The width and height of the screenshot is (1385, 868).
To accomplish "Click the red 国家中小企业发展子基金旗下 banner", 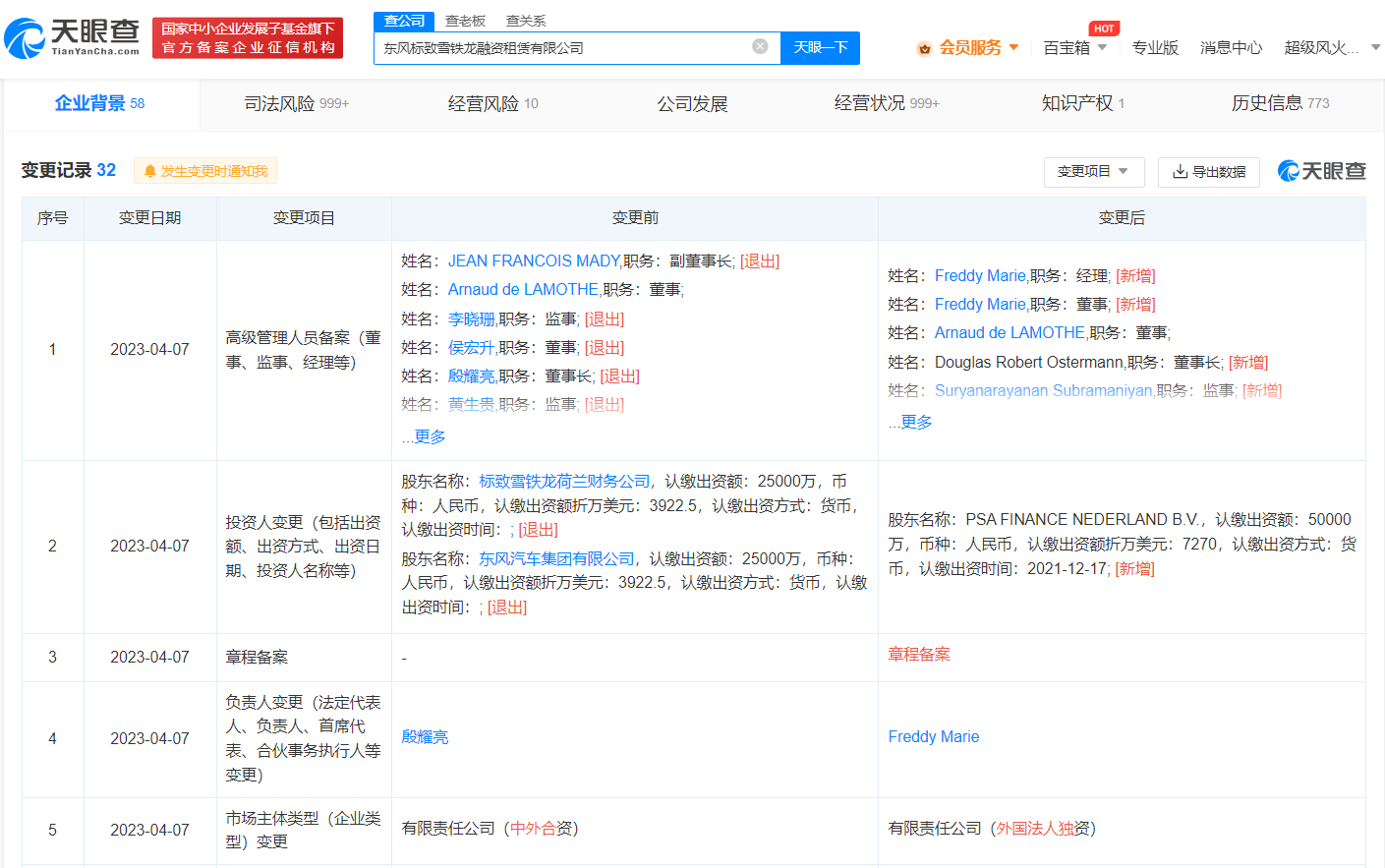I will pyautogui.click(x=248, y=37).
